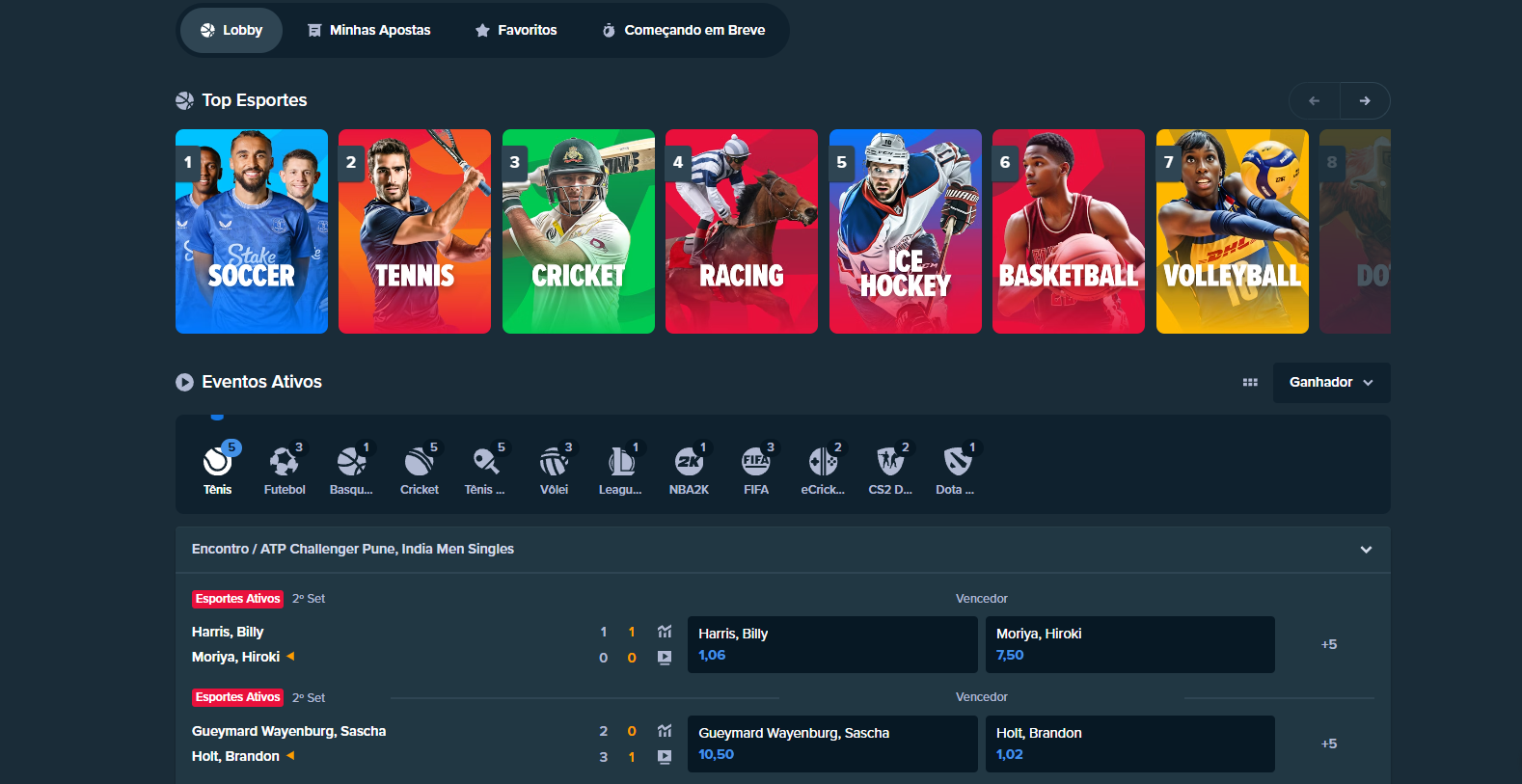Switch to grid layout view icon
The image size is (1522, 784).
[x=1250, y=383]
